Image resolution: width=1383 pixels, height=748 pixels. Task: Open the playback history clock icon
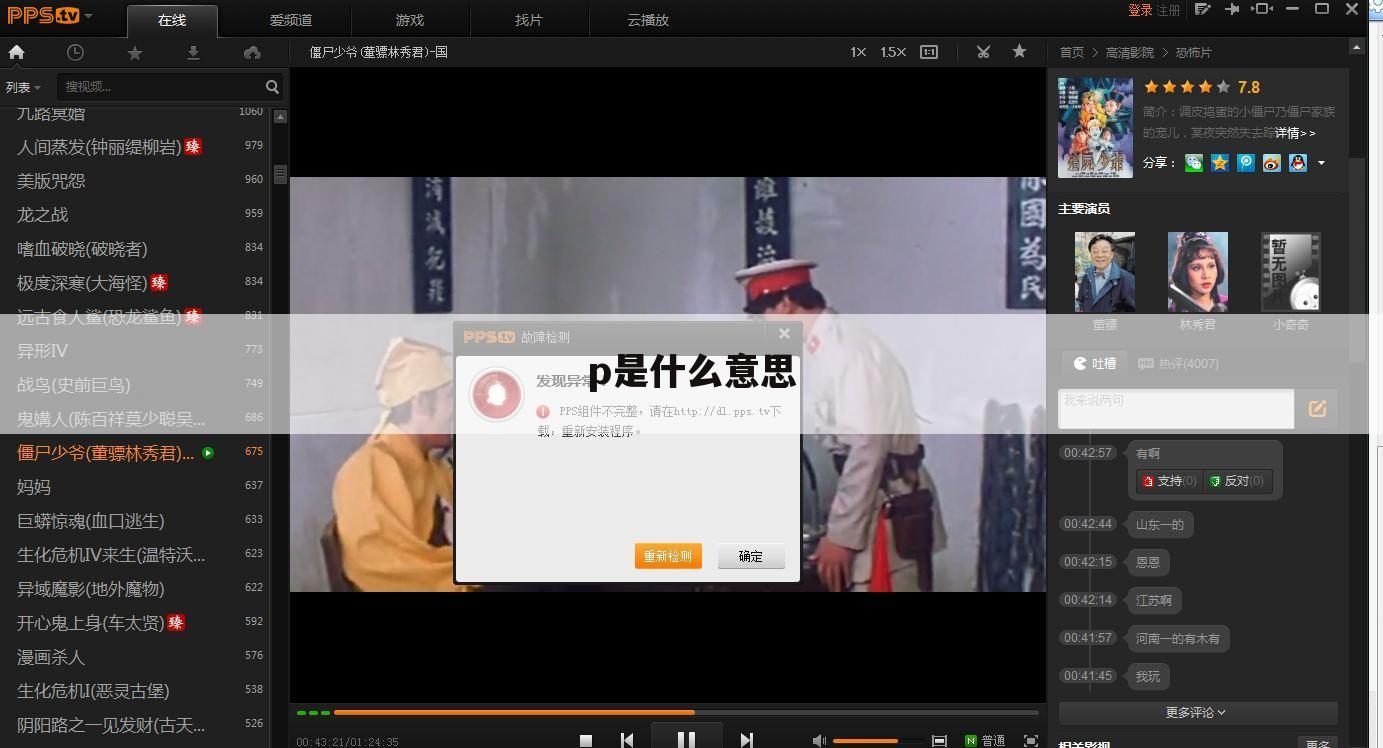(75, 52)
